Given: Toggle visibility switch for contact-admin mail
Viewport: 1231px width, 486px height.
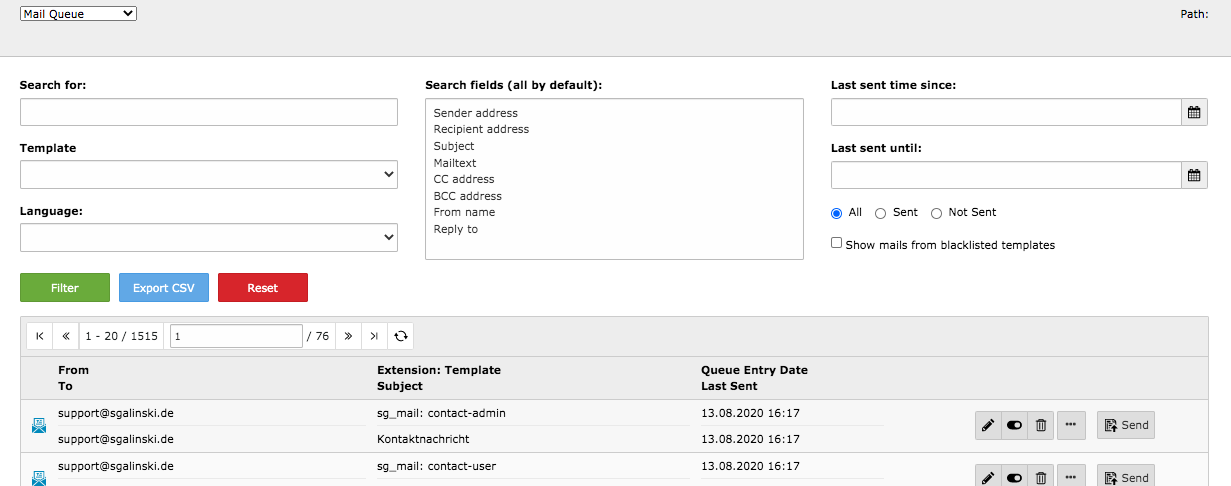Looking at the screenshot, I should click(1014, 425).
